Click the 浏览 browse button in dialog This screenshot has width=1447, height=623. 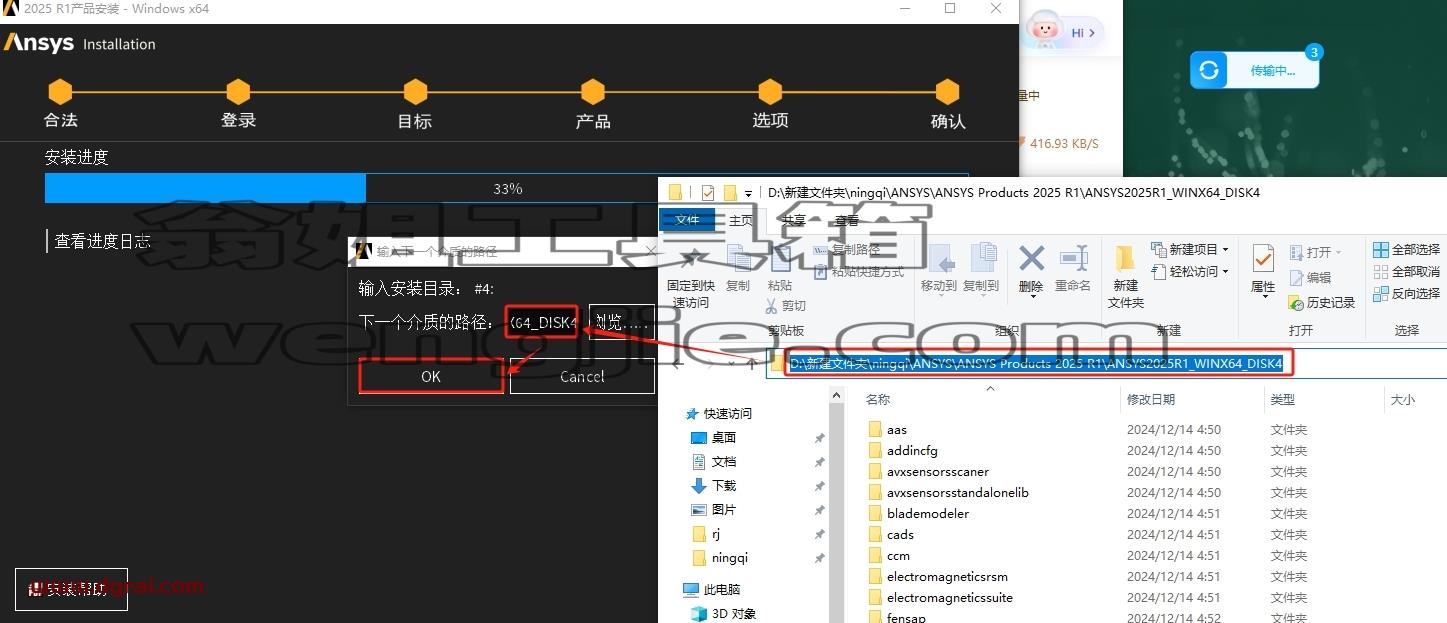pyautogui.click(x=622, y=322)
